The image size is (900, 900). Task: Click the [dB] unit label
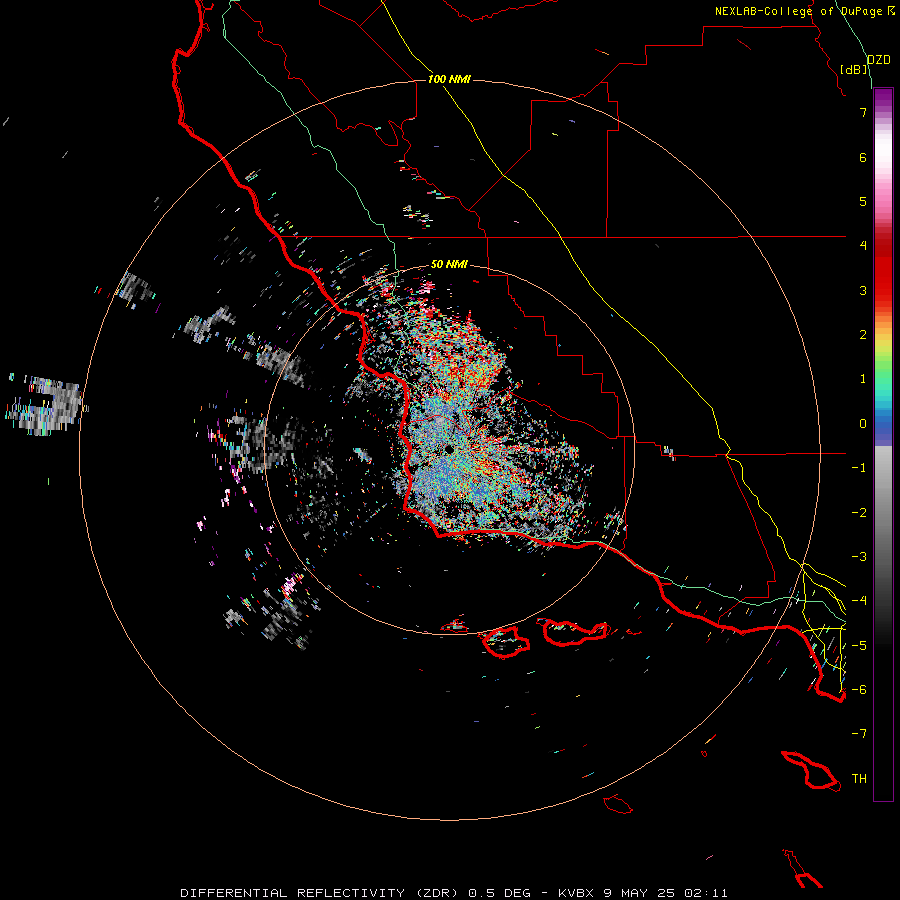point(854,69)
